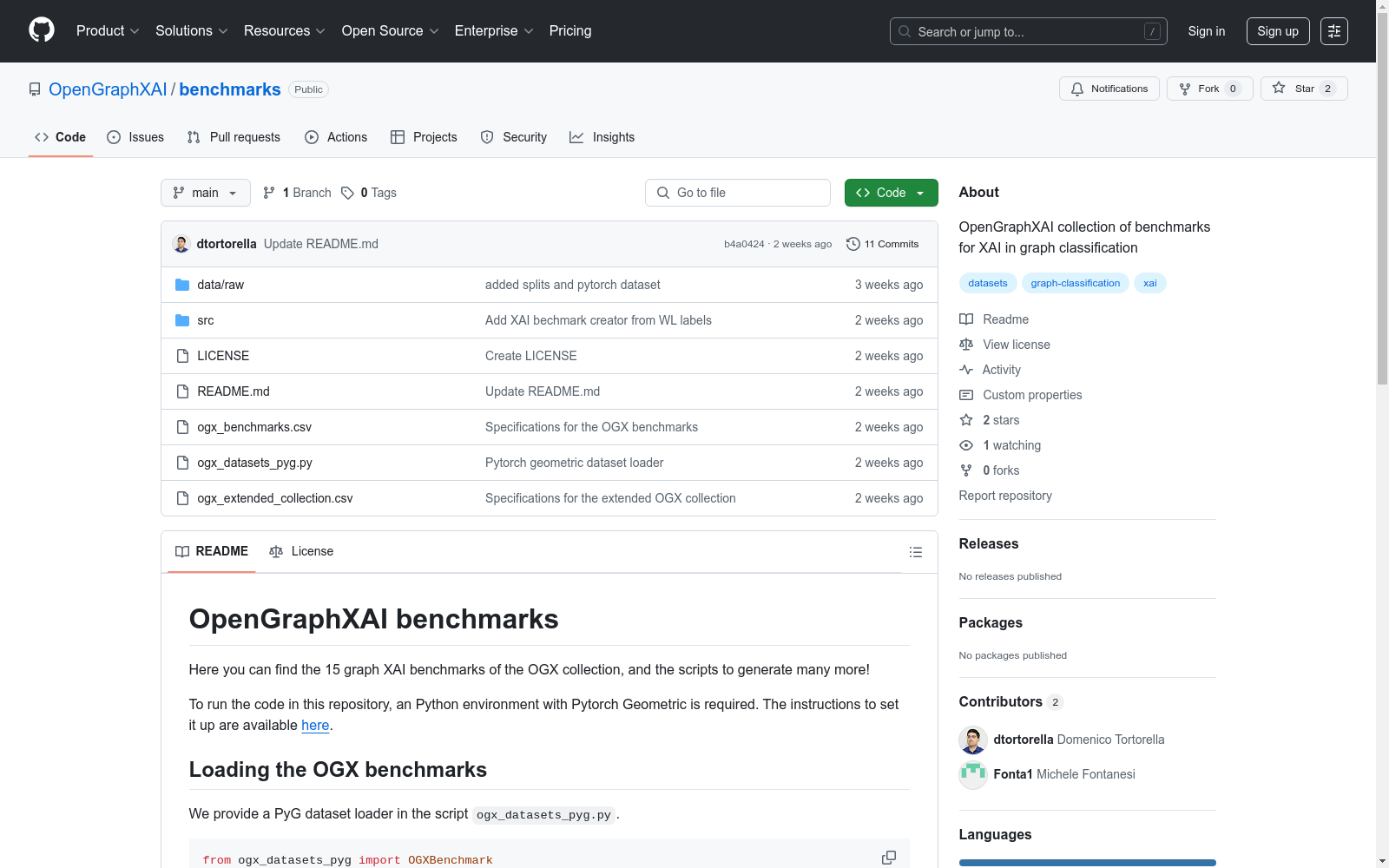Click the xai topic tag
Screen dimensions: 1389x868
click(x=1150, y=283)
